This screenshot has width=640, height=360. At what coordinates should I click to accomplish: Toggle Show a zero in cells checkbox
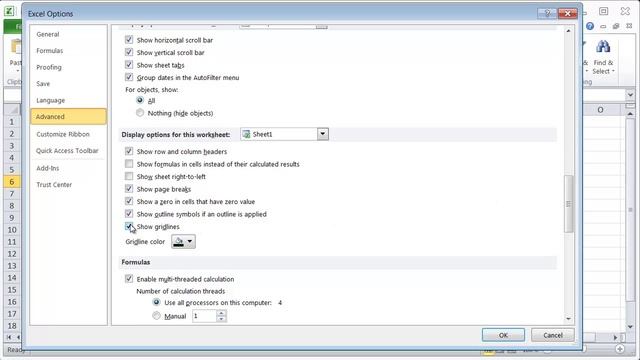(x=129, y=201)
